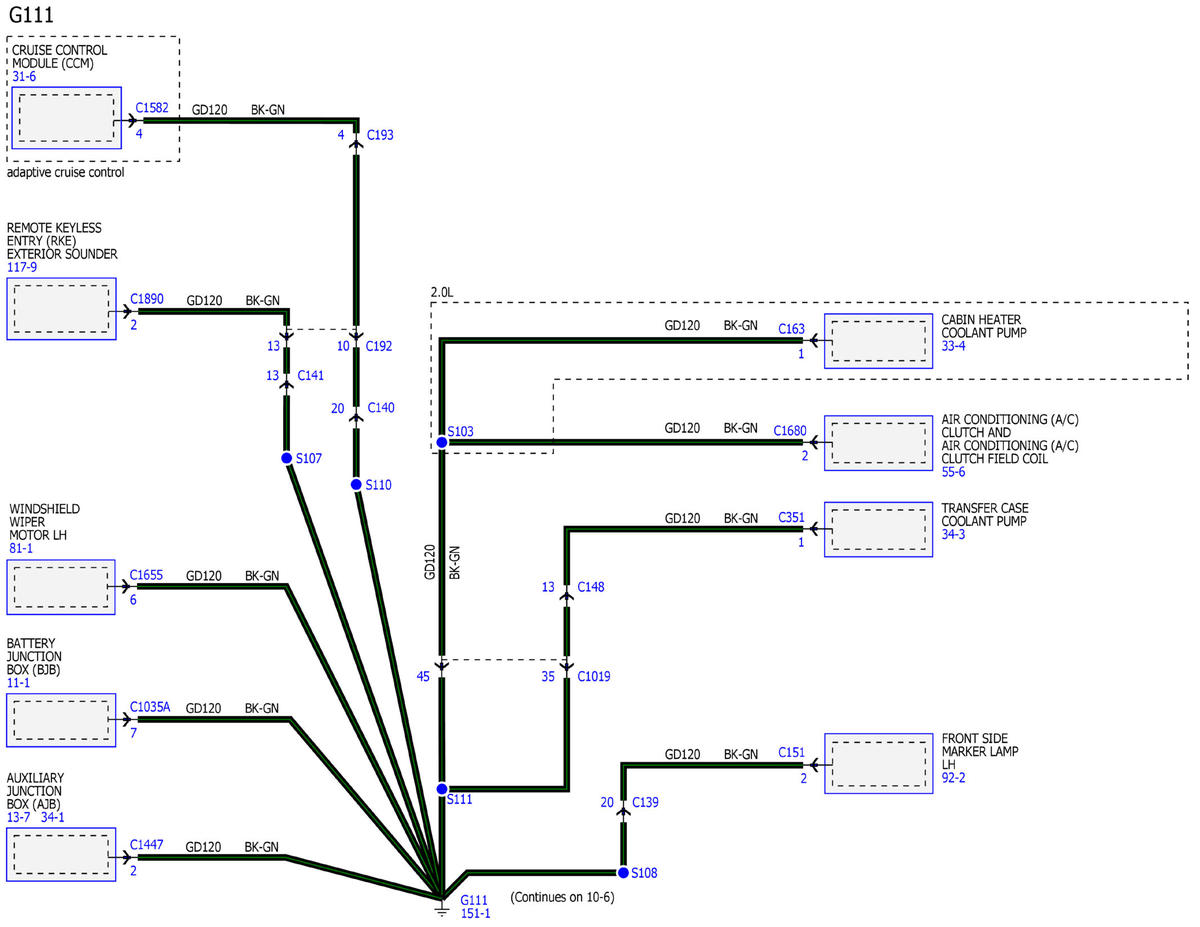The width and height of the screenshot is (1200, 927).
Task: Click the Battery Junction Box component
Action: (x=61, y=719)
